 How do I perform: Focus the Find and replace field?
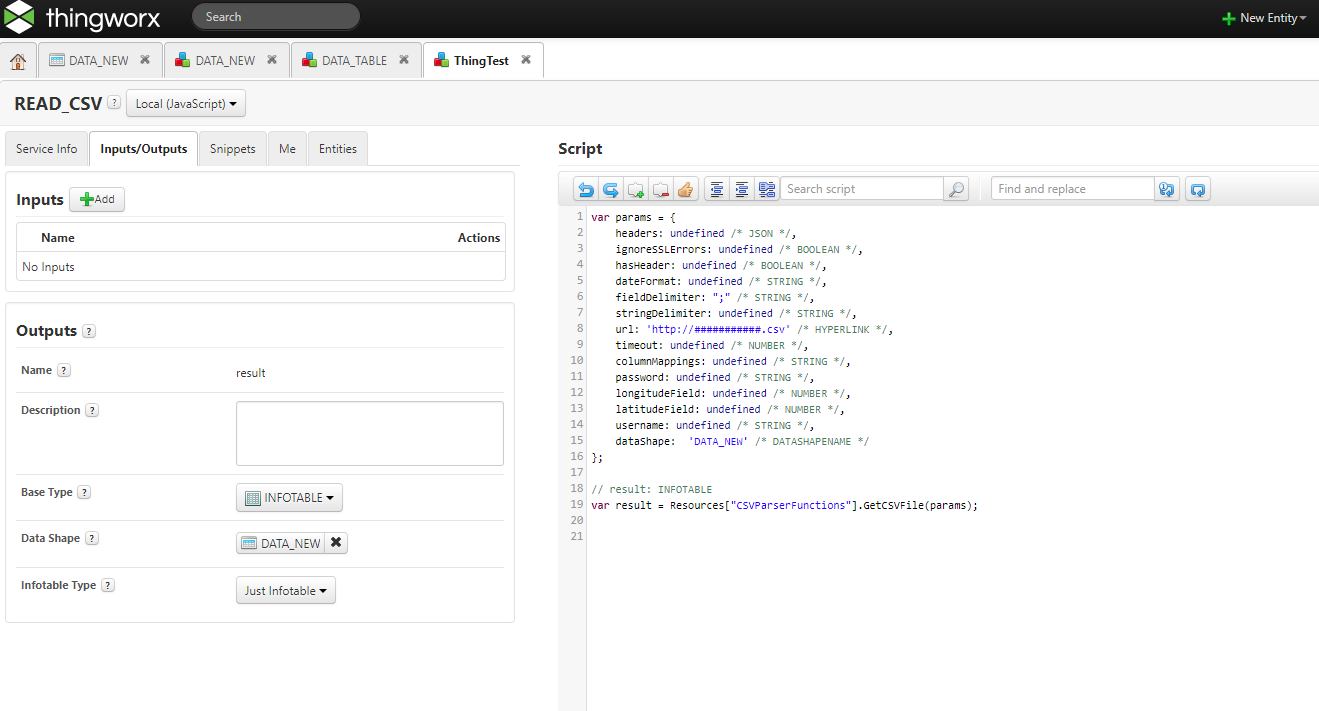tap(1073, 189)
